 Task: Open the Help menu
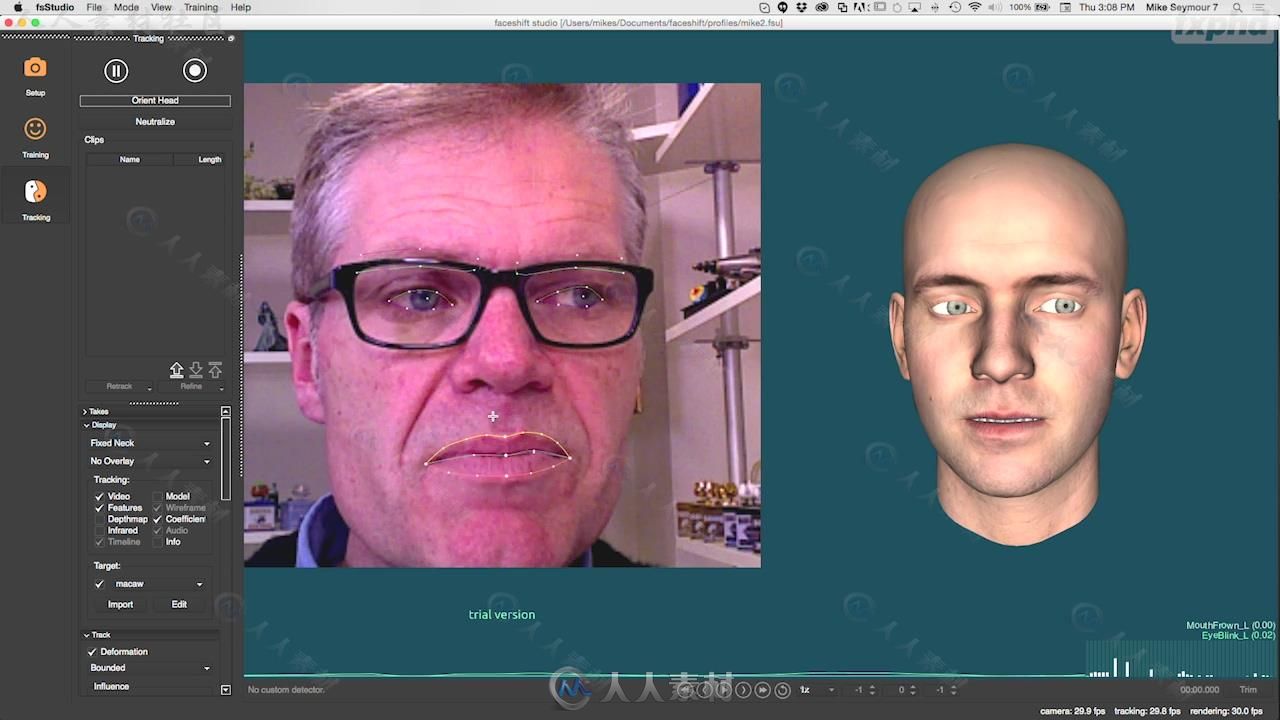[241, 7]
